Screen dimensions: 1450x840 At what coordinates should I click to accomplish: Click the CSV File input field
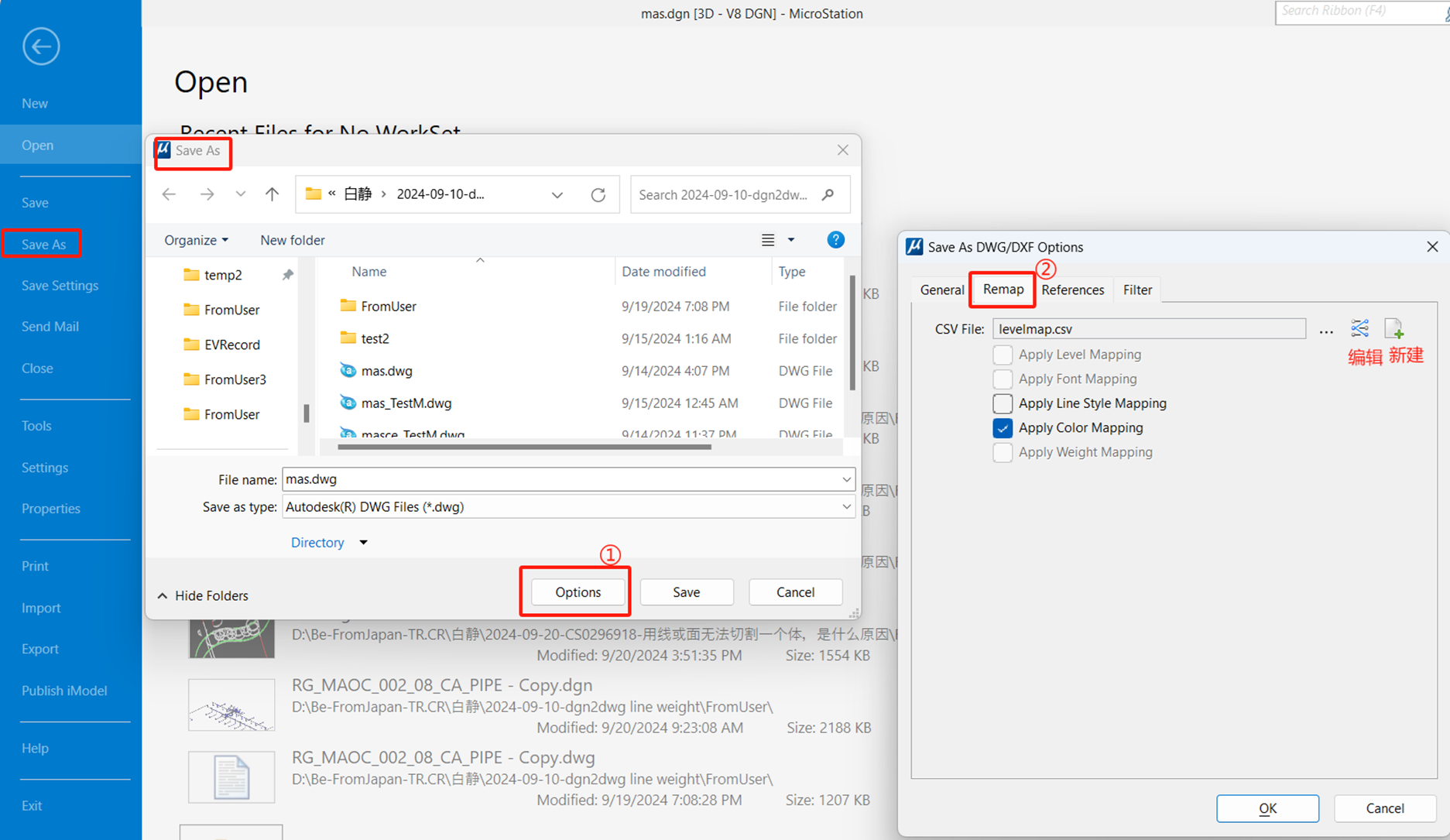click(x=1149, y=329)
